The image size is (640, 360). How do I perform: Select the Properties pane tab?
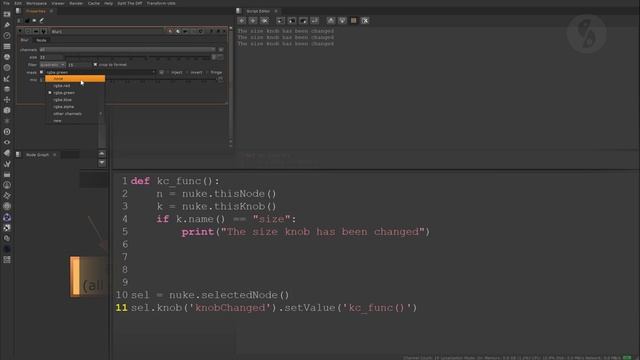[x=36, y=11]
